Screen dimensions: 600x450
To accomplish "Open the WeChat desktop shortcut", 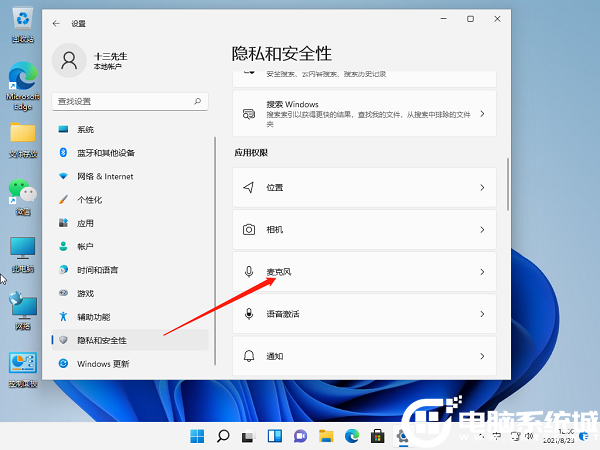I will (x=23, y=197).
